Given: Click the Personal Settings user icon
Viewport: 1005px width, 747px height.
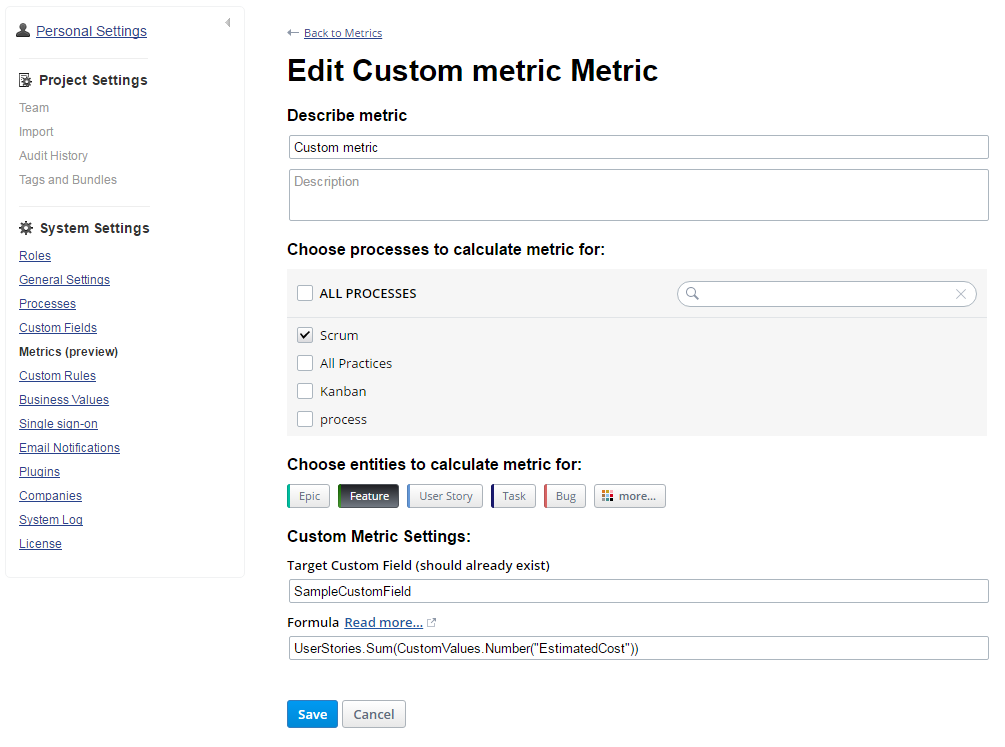Looking at the screenshot, I should [x=23, y=30].
